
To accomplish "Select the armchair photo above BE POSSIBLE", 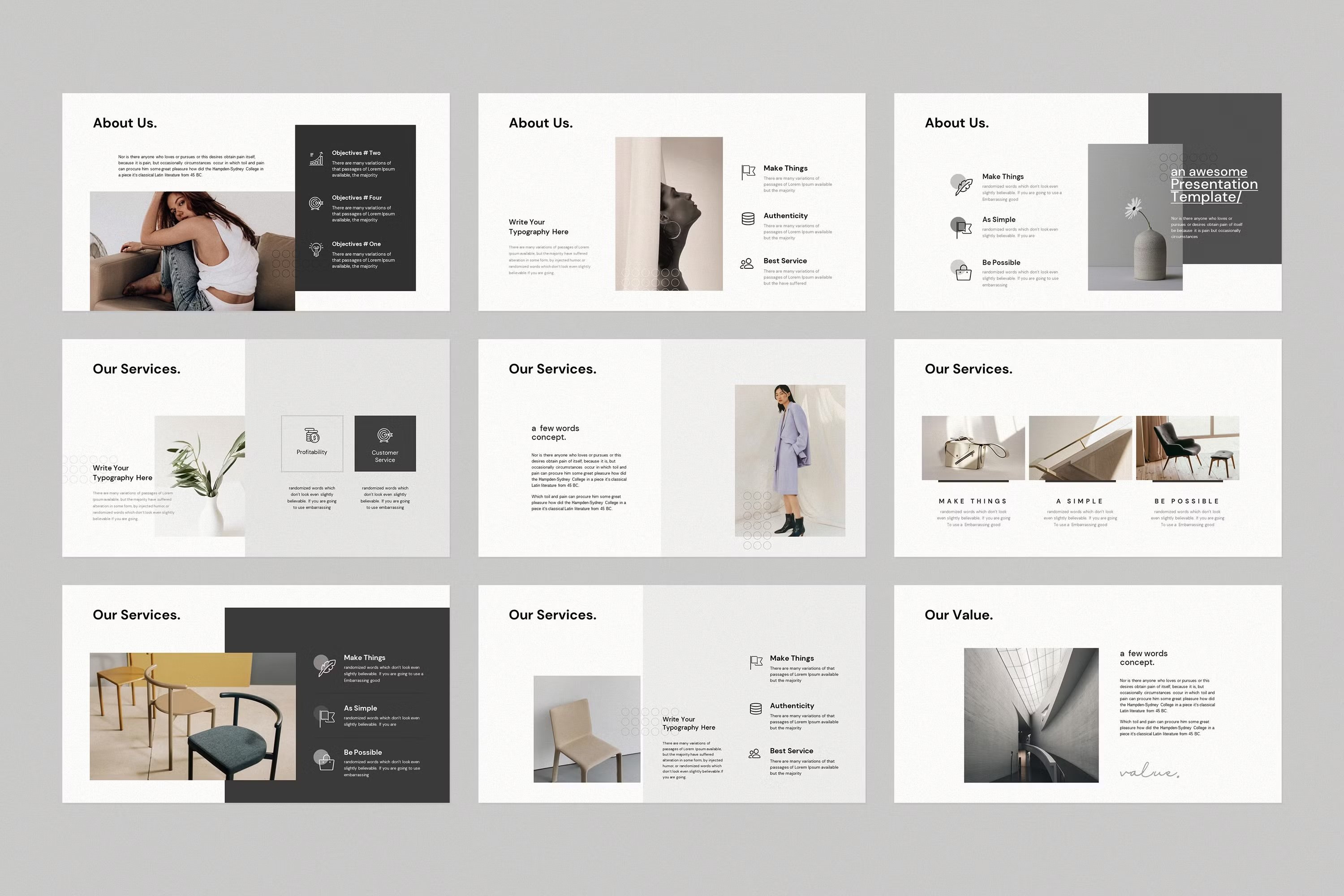I will (x=1188, y=448).
